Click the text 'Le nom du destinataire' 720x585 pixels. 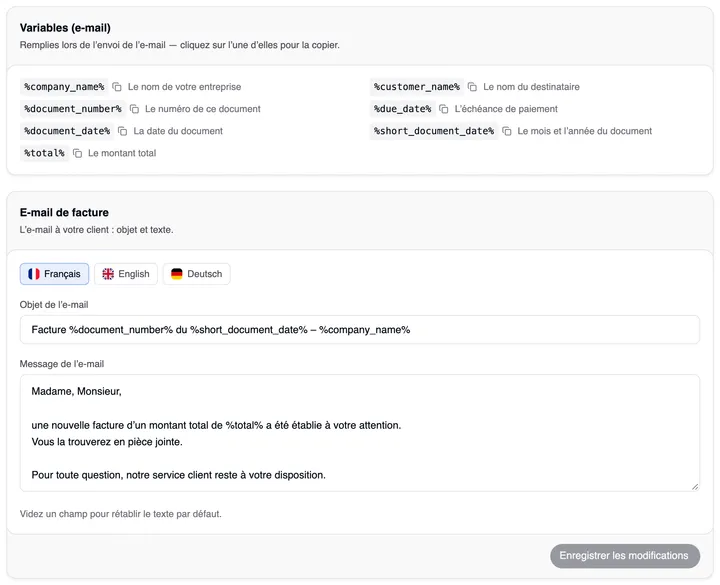pyautogui.click(x=531, y=87)
